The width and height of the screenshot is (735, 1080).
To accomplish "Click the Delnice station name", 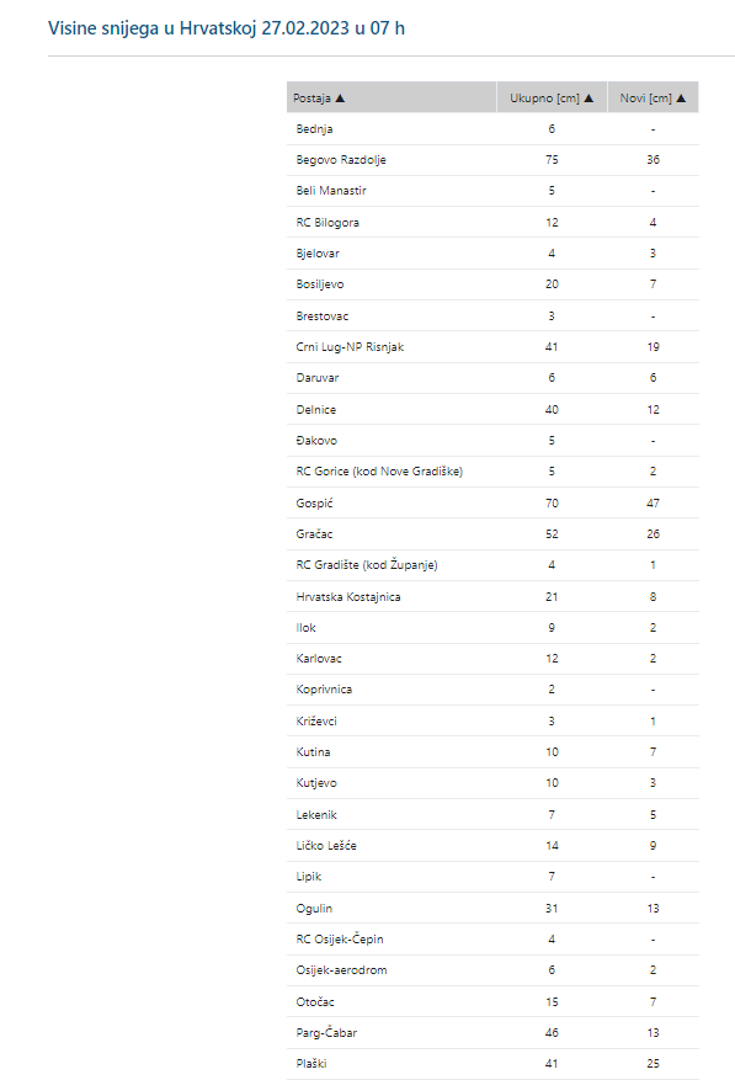I will click(x=318, y=409).
